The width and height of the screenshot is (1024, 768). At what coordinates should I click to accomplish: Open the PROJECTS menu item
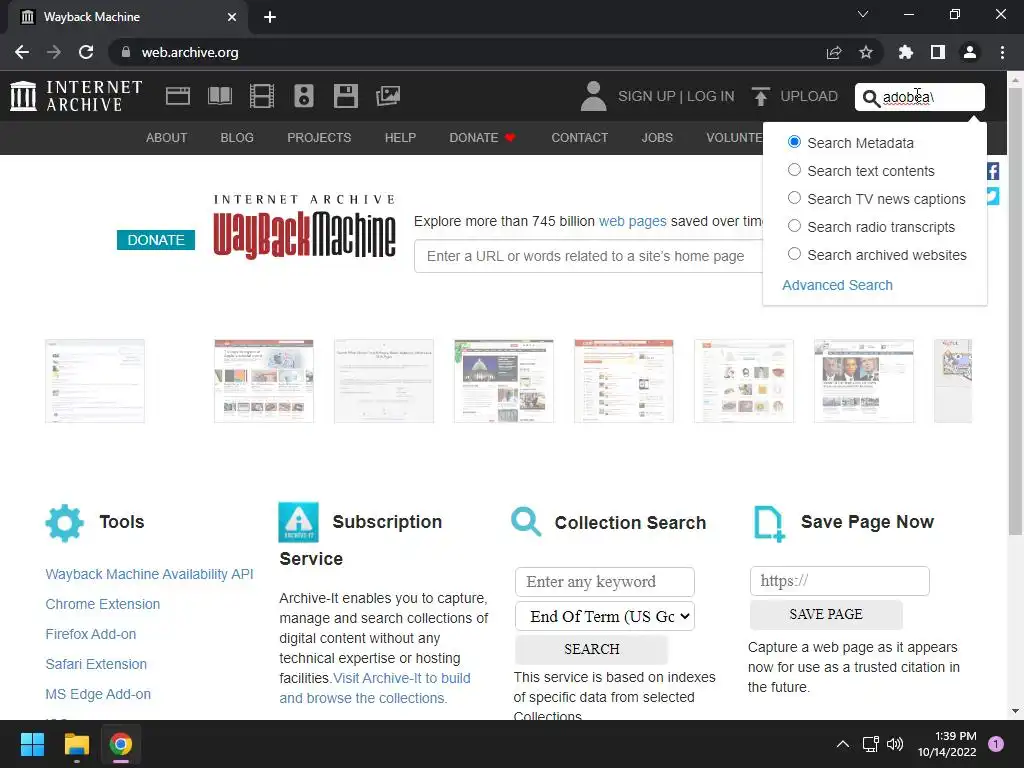pyautogui.click(x=319, y=138)
